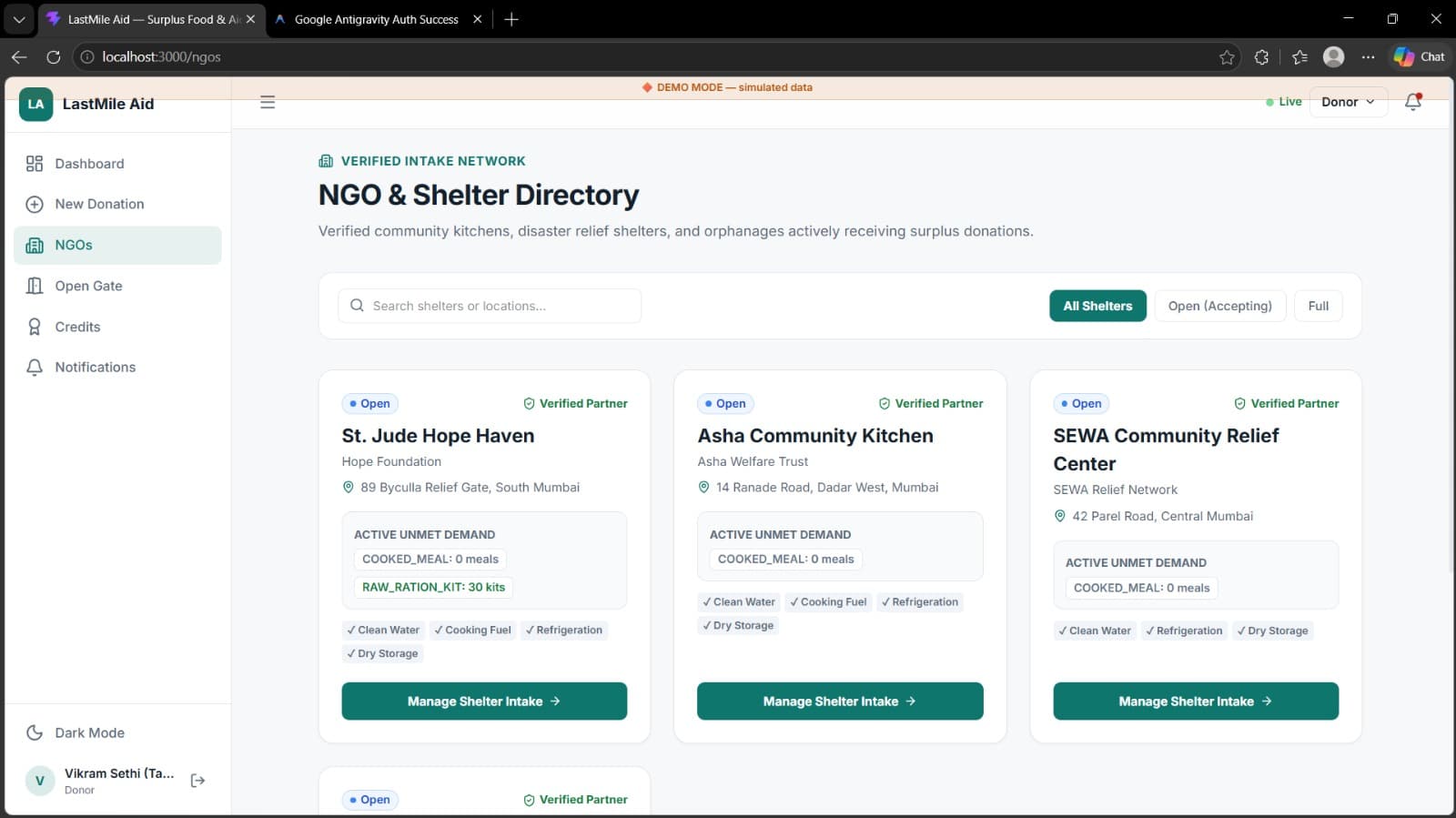Open the Open Gate page
Screen dimensions: 1456x818
click(117, 286)
